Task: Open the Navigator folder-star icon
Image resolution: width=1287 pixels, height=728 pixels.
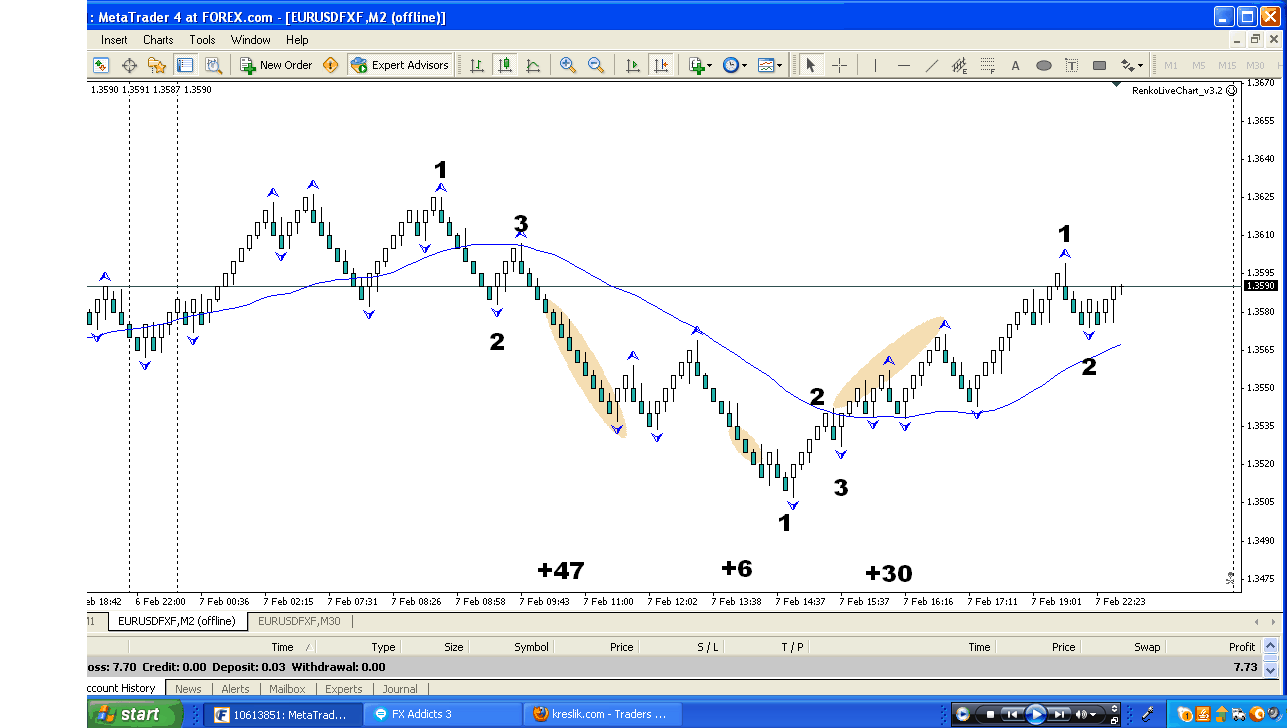Action: [x=157, y=65]
